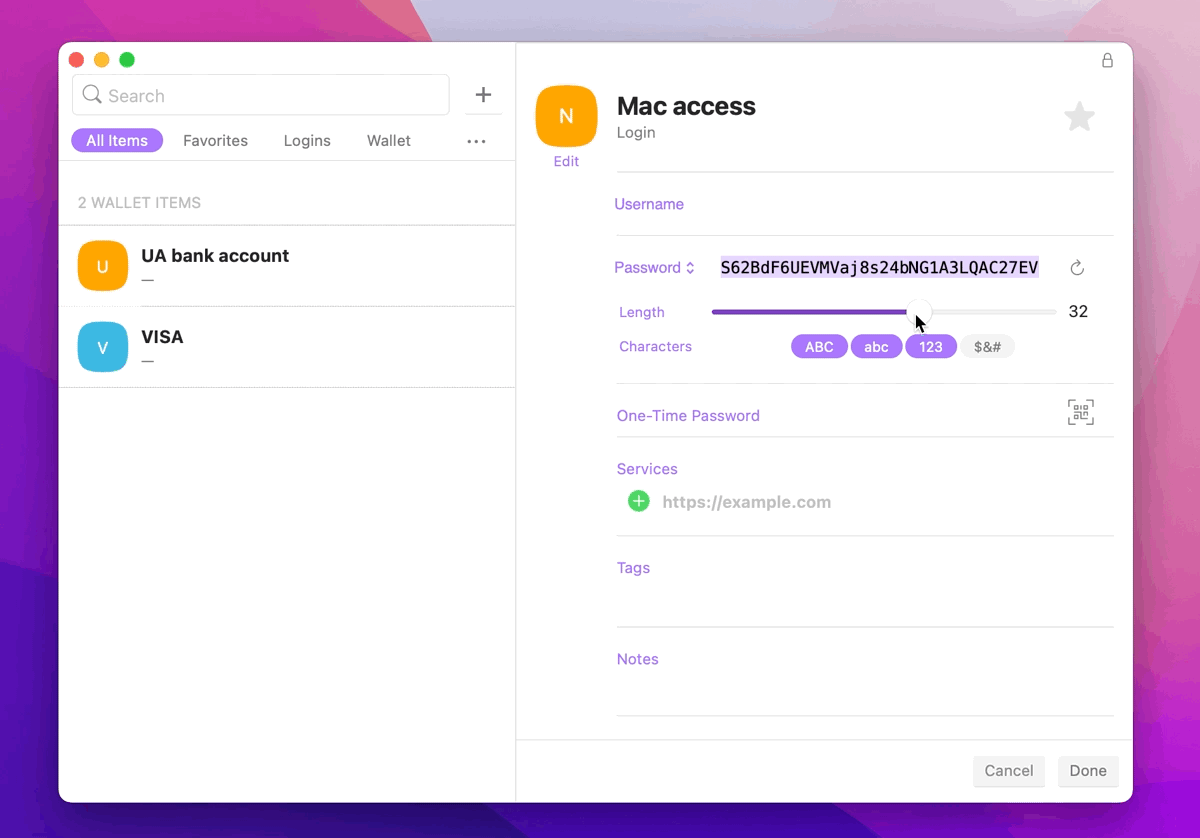The image size is (1200, 838).
Task: Open the more filters ellipsis menu
Action: pyautogui.click(x=476, y=141)
